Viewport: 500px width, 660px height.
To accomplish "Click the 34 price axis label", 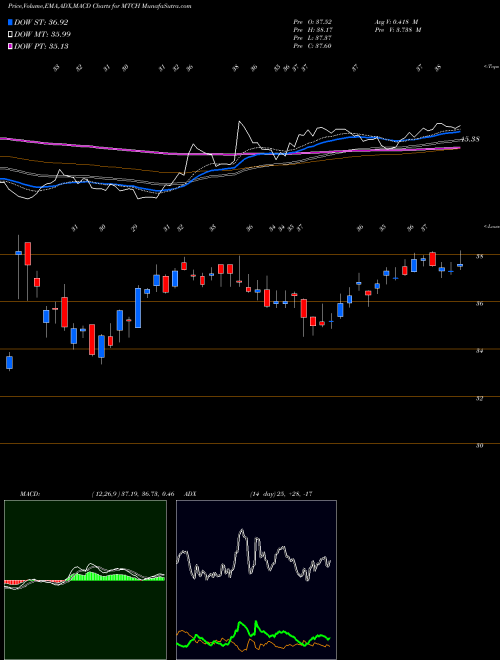I will [479, 351].
